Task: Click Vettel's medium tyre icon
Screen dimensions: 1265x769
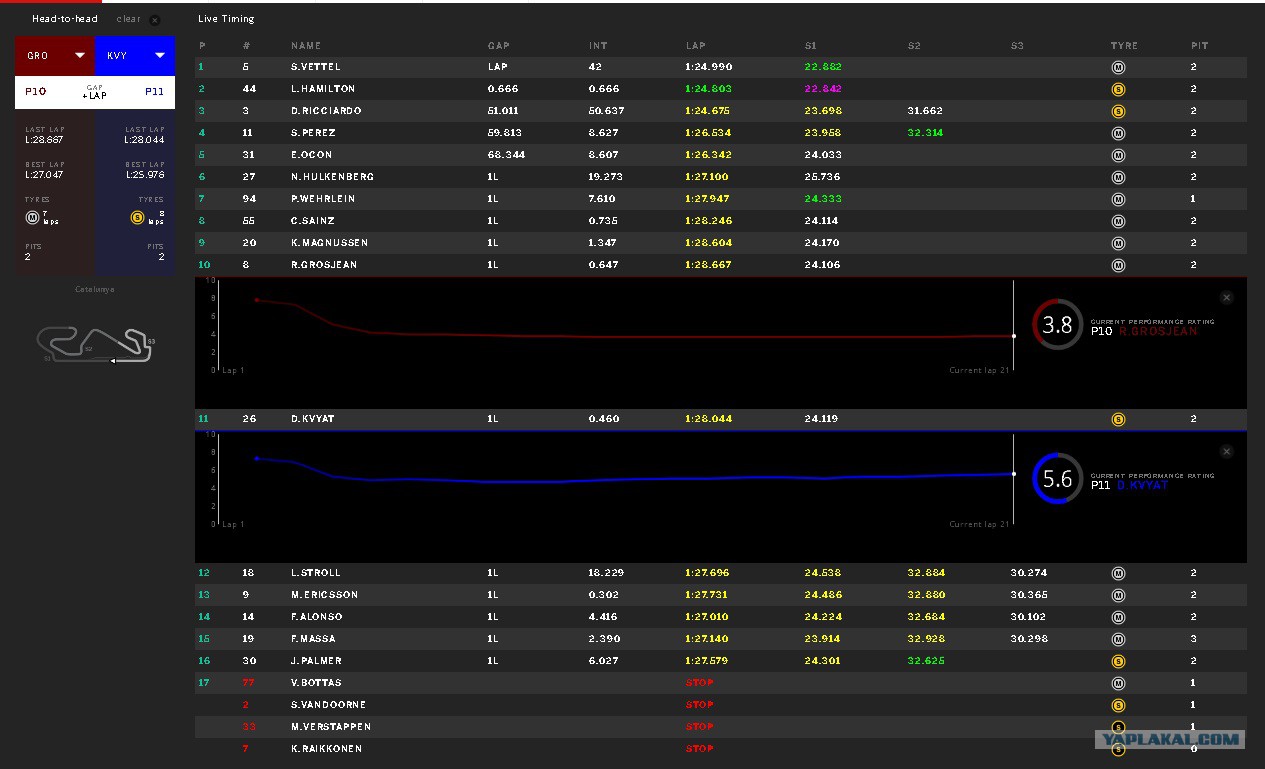Action: pos(1118,68)
